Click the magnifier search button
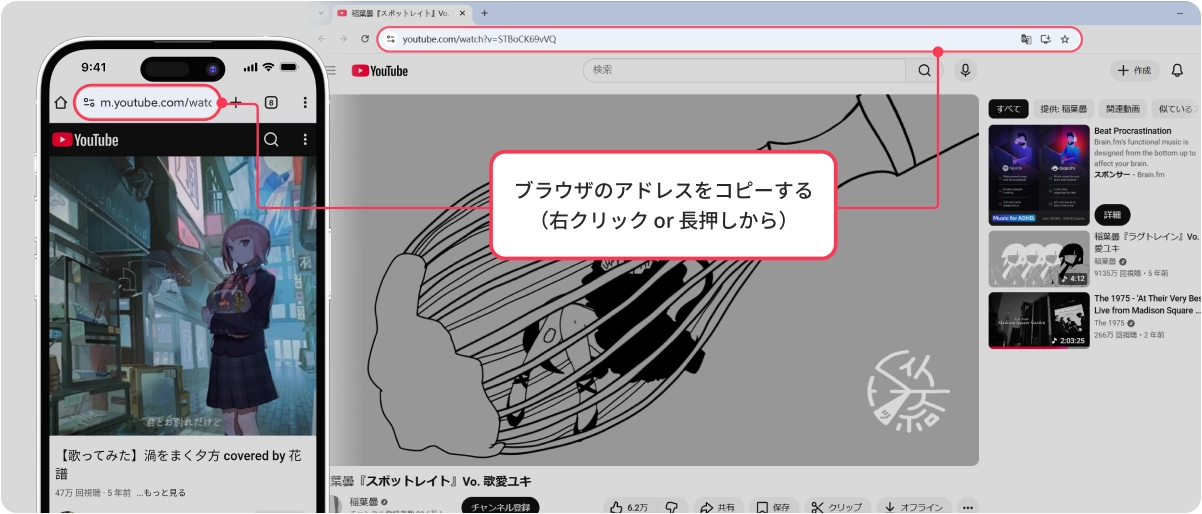The image size is (1202, 514). [924, 70]
